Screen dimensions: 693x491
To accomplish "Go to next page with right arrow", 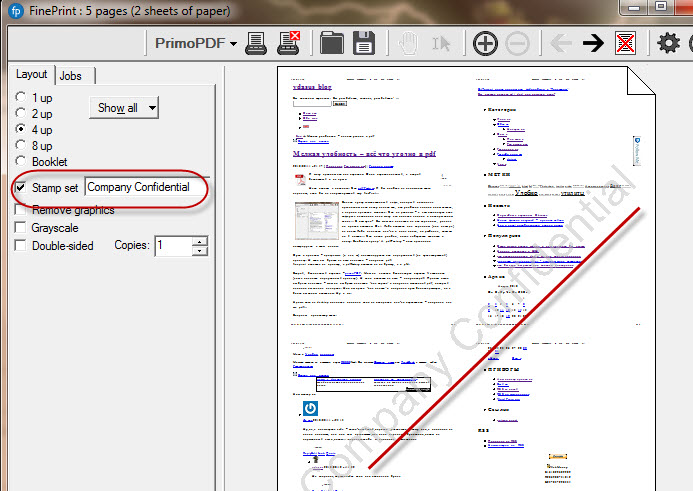I will (593, 43).
